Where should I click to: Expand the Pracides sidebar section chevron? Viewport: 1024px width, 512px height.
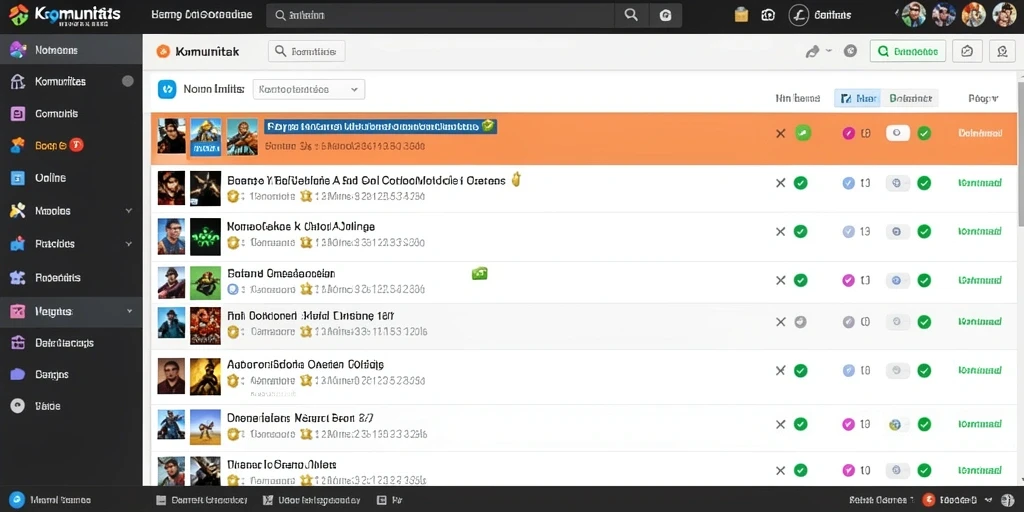[x=129, y=244]
